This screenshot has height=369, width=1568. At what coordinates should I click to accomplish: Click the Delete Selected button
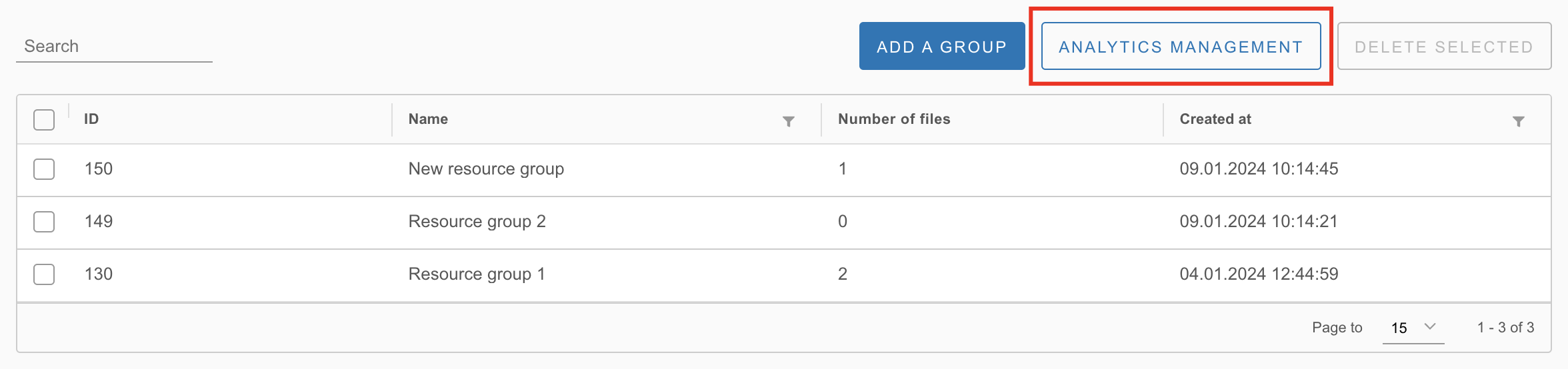pyautogui.click(x=1444, y=47)
